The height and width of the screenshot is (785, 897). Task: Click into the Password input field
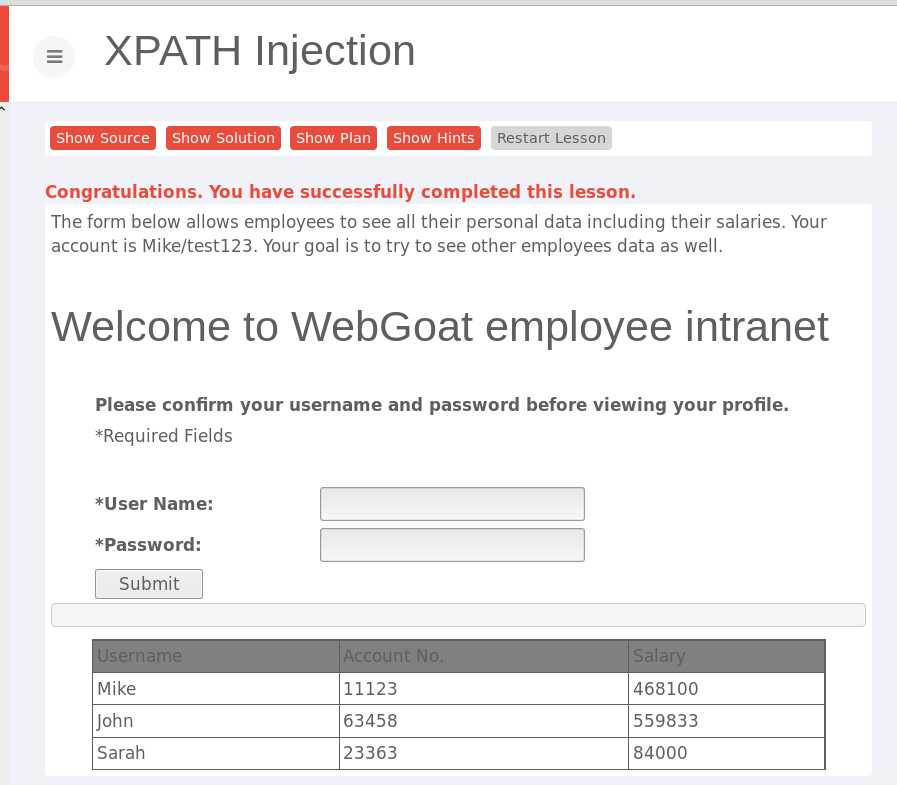[x=452, y=545]
